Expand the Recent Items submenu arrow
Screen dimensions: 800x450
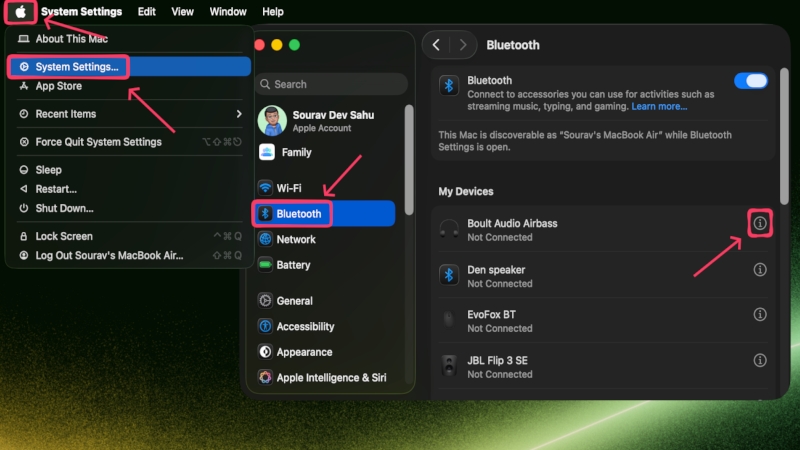pyautogui.click(x=239, y=114)
